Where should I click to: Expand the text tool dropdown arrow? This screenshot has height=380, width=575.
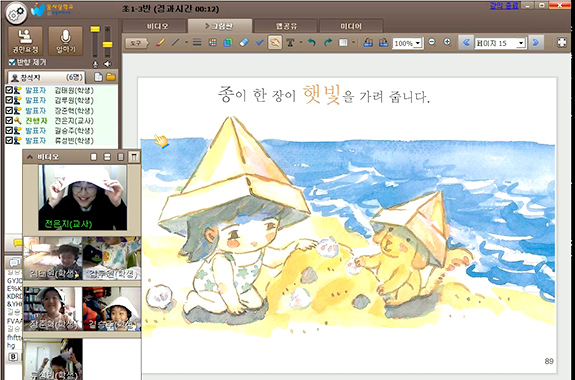[301, 43]
